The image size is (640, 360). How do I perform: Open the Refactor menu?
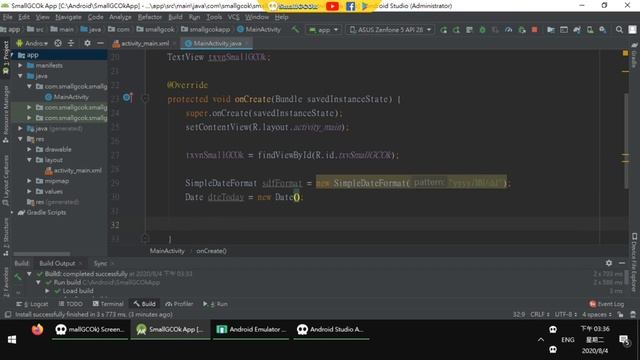pos(149,17)
